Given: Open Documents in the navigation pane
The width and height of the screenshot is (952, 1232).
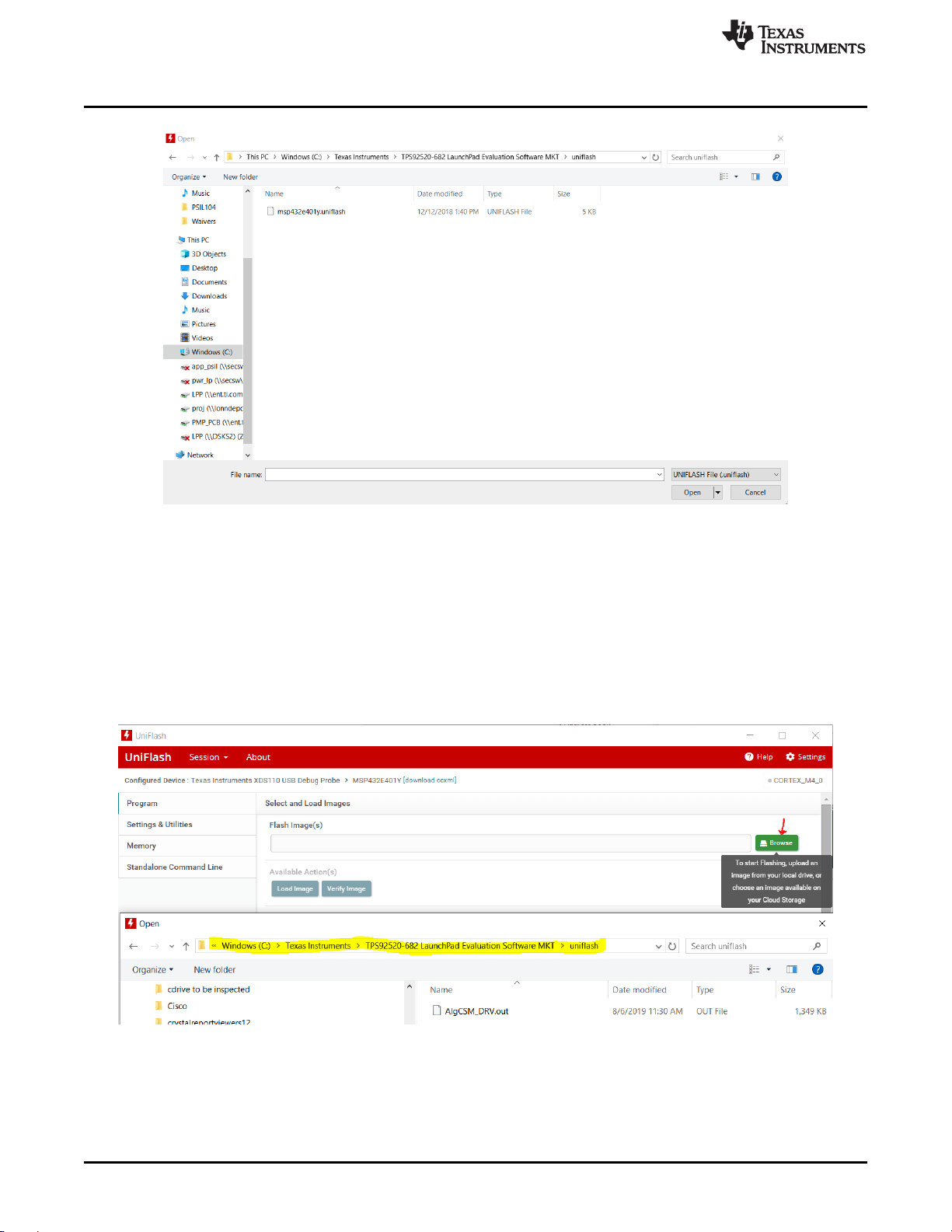Looking at the screenshot, I should tap(209, 282).
